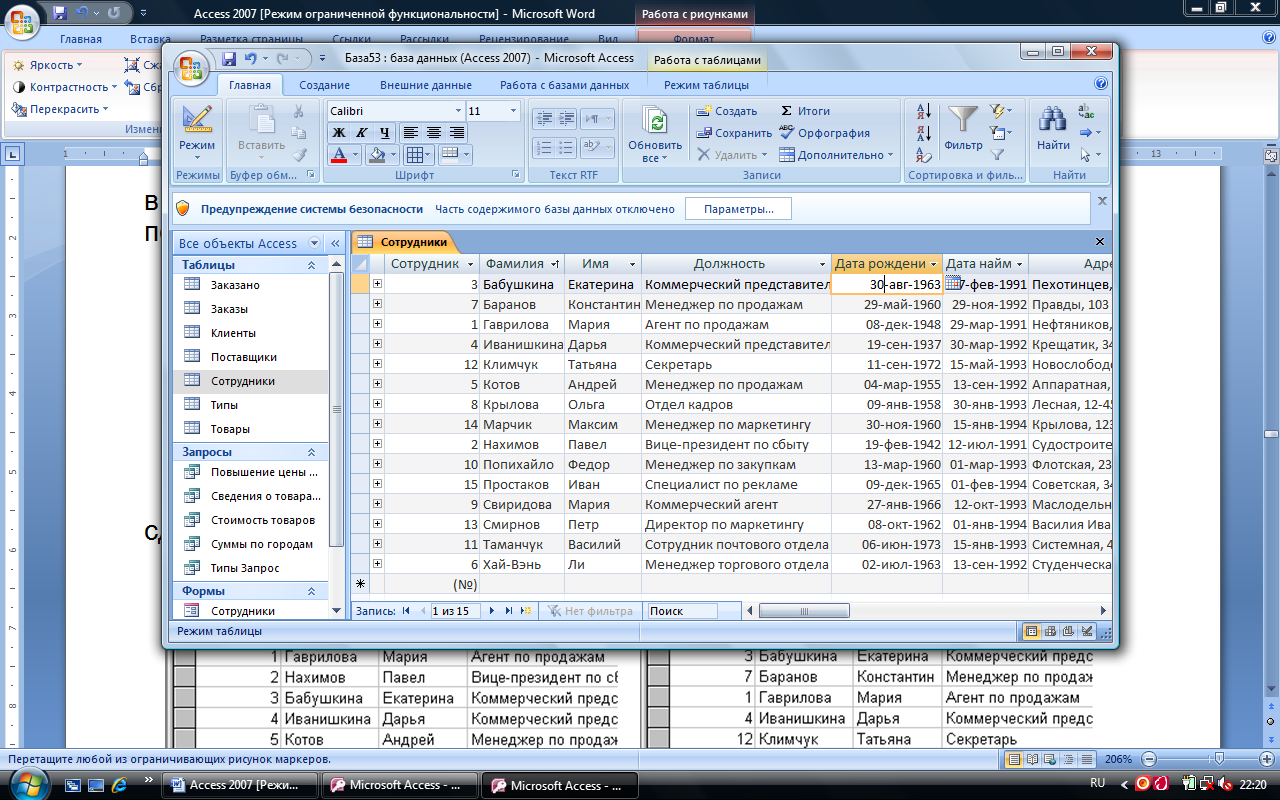Click the Поиск search box in navigation bar
This screenshot has width=1280, height=800.
pos(681,610)
